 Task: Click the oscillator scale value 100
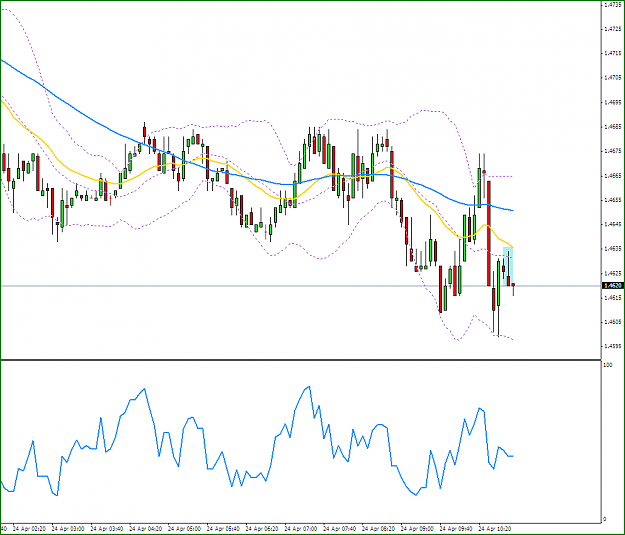pyautogui.click(x=608, y=365)
